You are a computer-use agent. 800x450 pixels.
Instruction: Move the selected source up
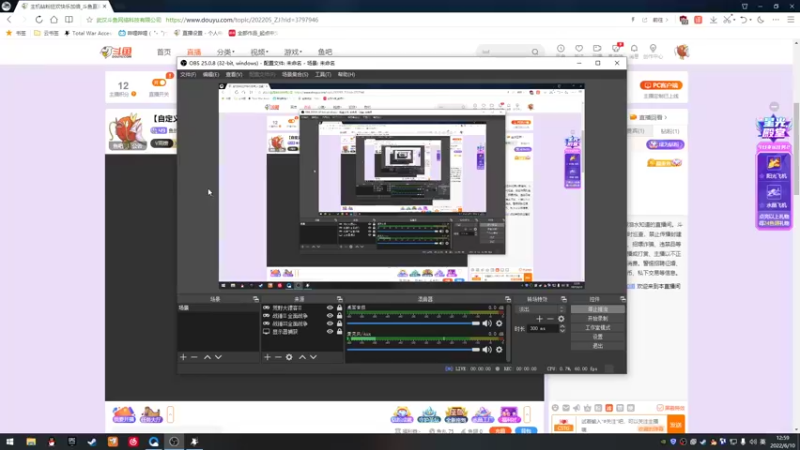(x=302, y=357)
